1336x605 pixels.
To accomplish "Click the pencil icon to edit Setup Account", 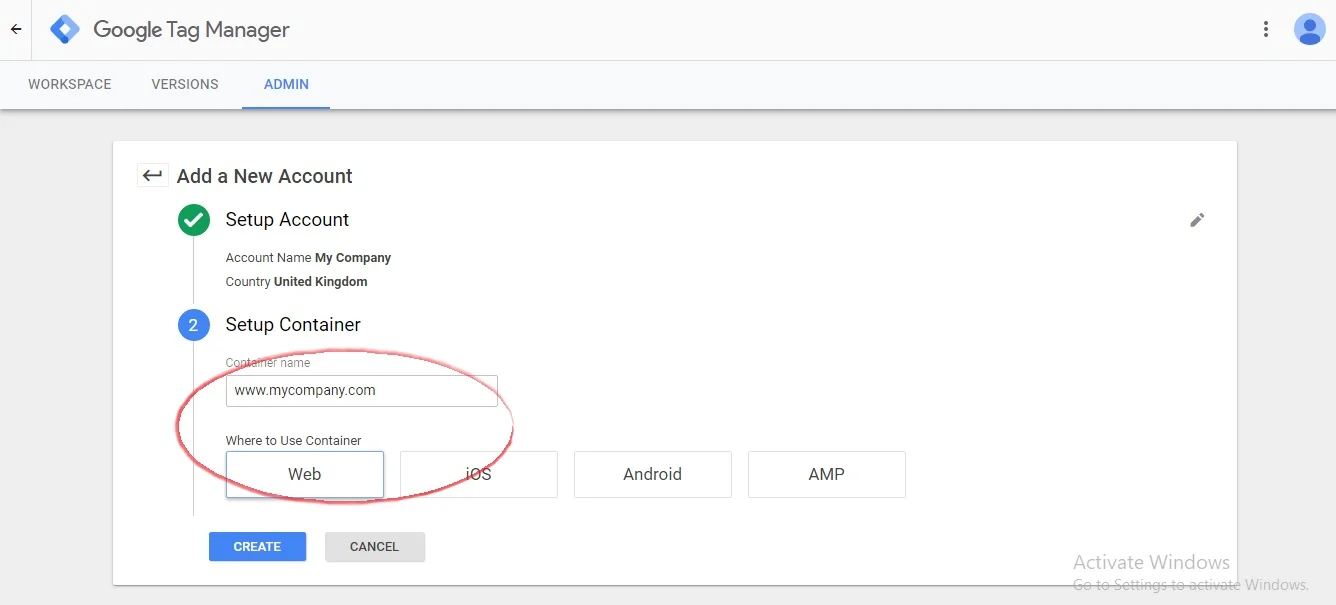I will pyautogui.click(x=1197, y=220).
